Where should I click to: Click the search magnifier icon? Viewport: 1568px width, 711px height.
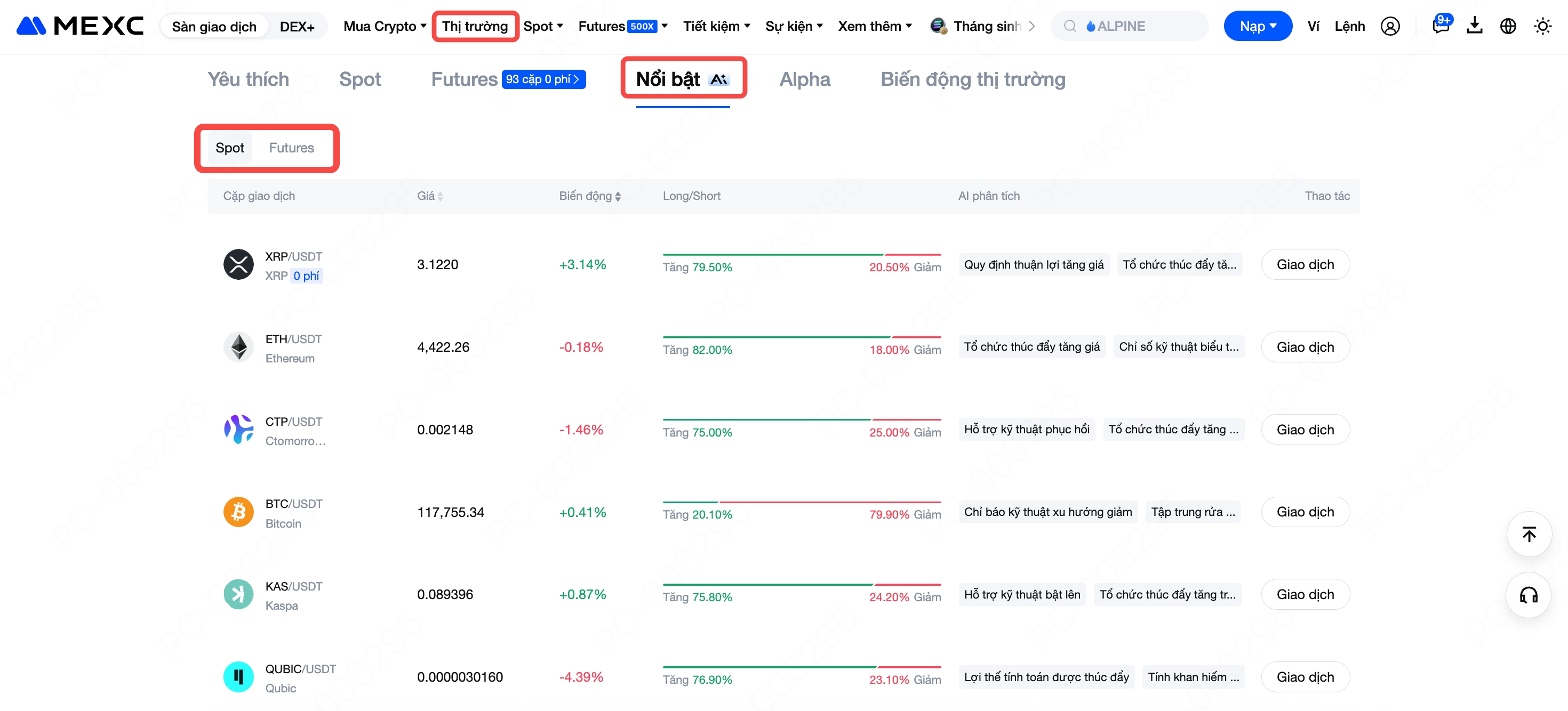1069,26
